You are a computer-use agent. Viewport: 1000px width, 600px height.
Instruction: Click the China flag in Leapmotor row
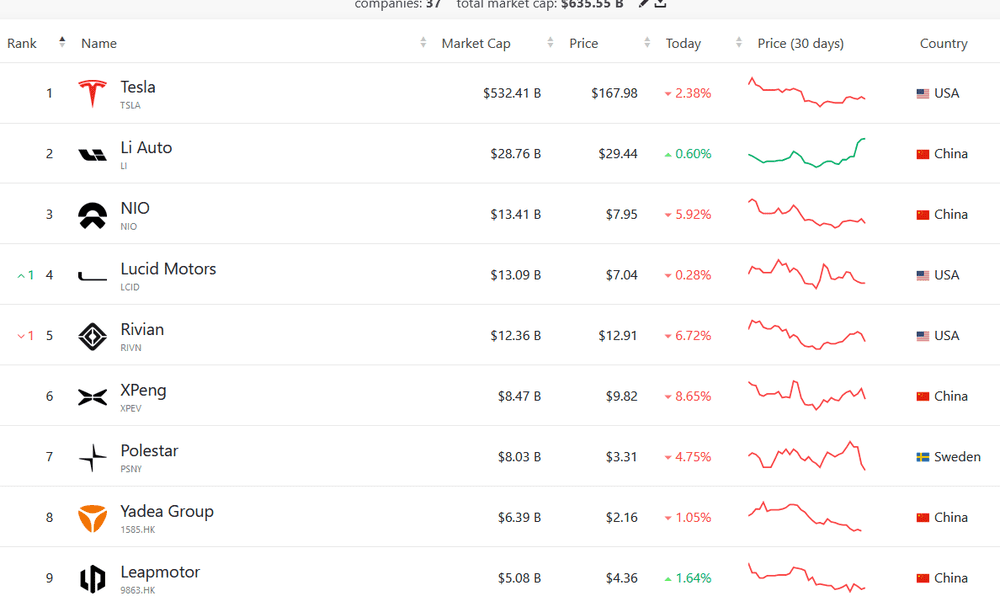(923, 578)
